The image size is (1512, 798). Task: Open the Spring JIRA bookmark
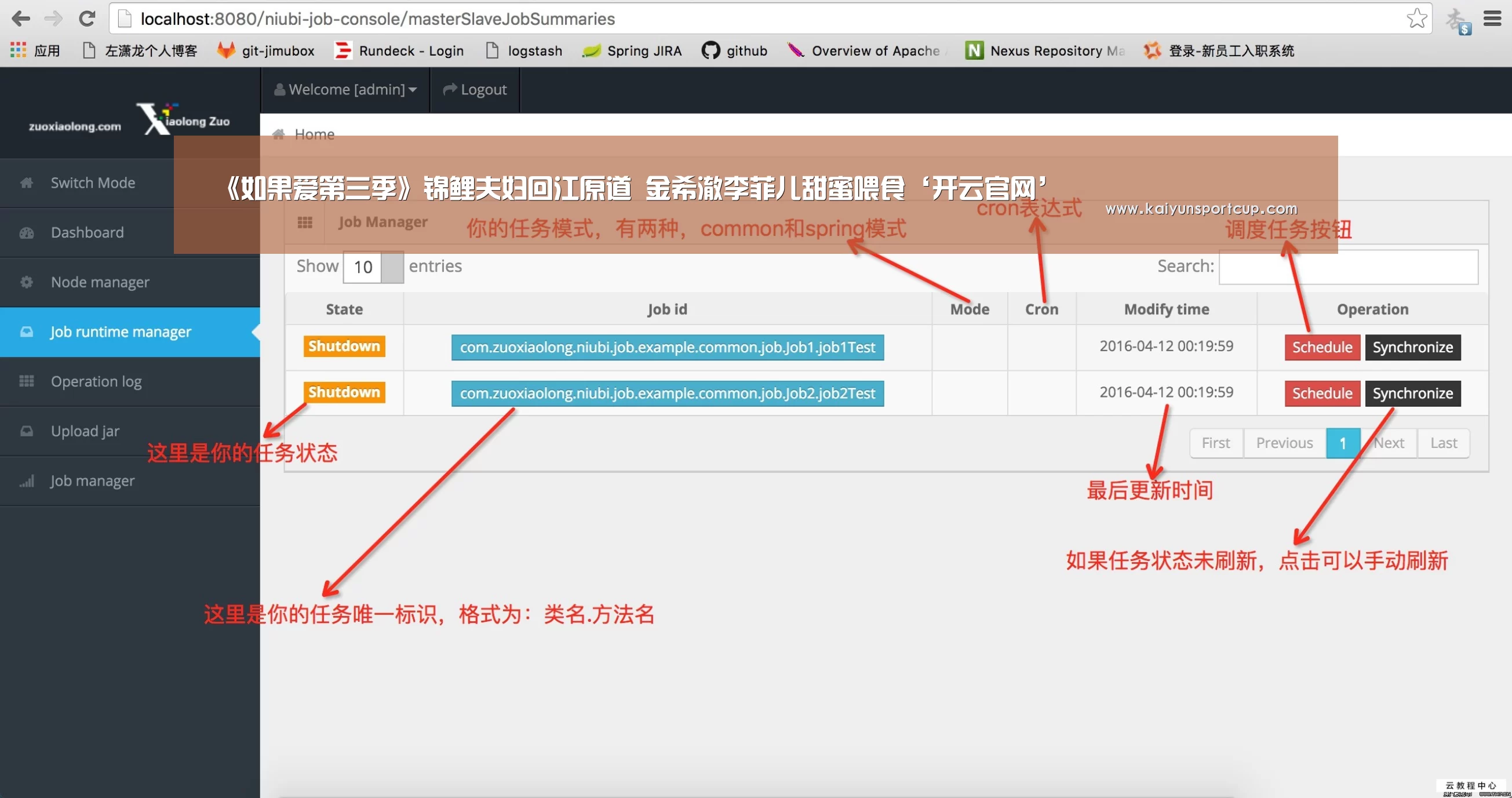click(x=632, y=50)
